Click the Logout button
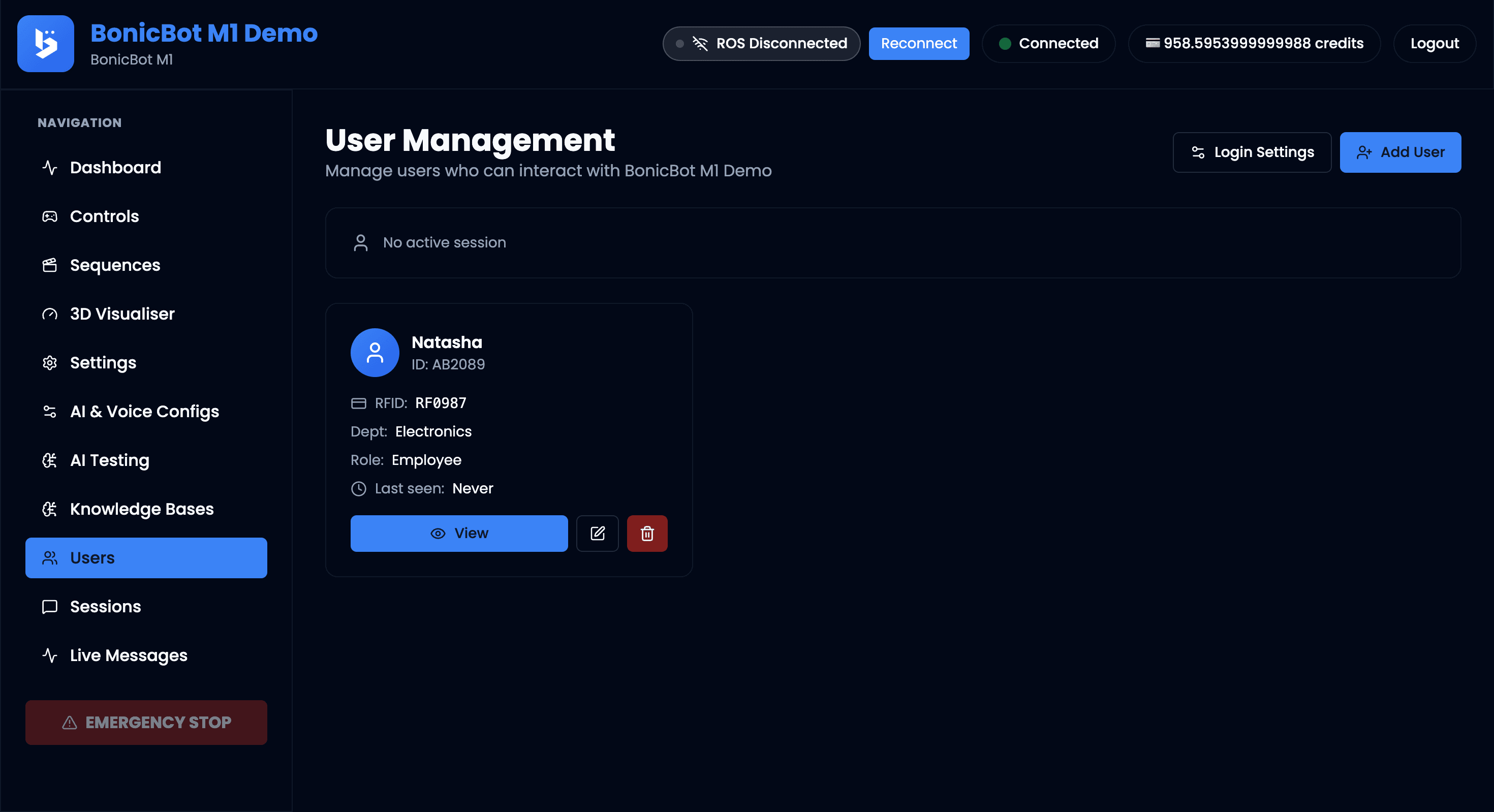Image resolution: width=1494 pixels, height=812 pixels. coord(1434,43)
